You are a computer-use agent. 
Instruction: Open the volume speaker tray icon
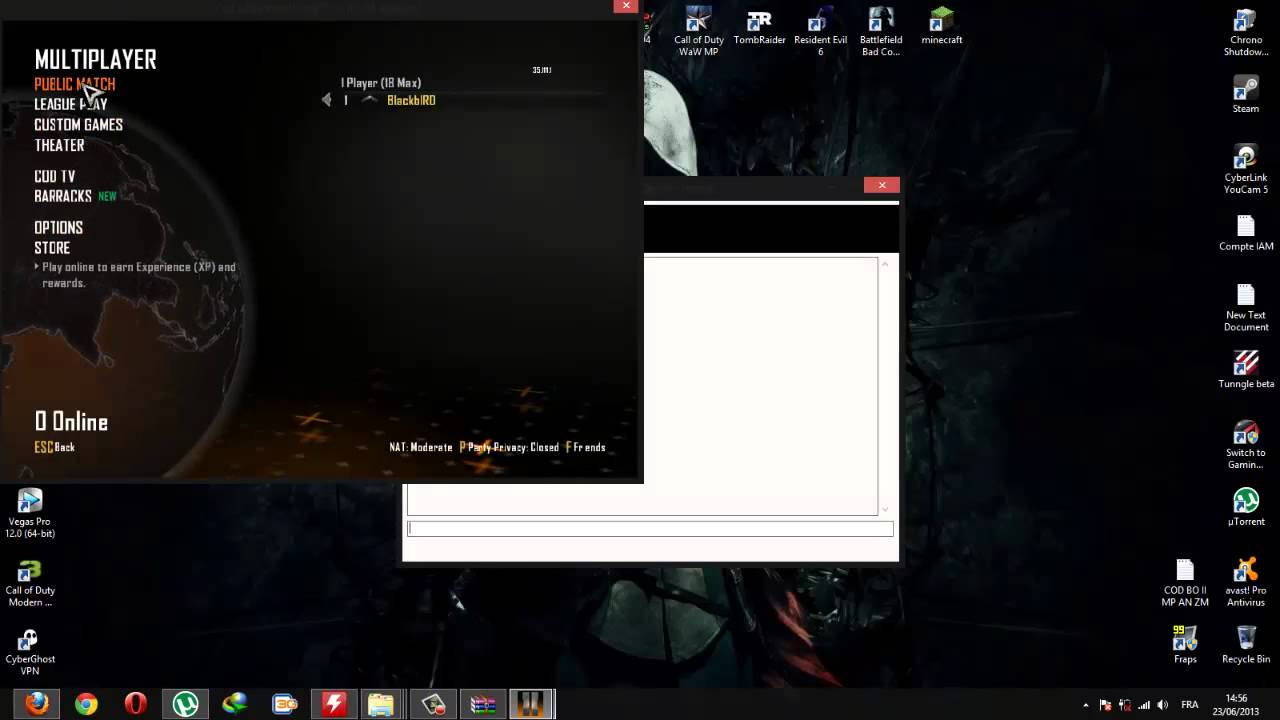click(1163, 705)
